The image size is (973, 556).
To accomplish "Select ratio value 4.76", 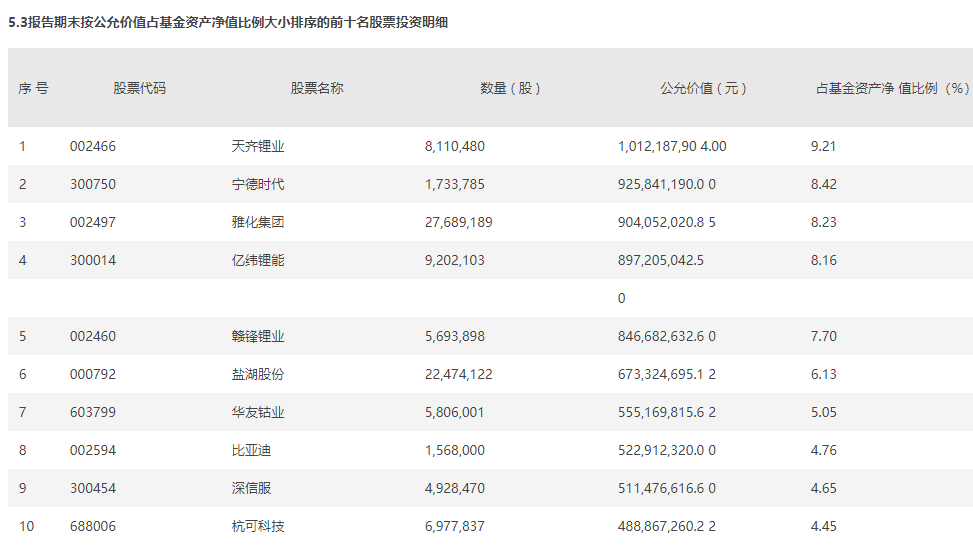I will (x=823, y=451).
